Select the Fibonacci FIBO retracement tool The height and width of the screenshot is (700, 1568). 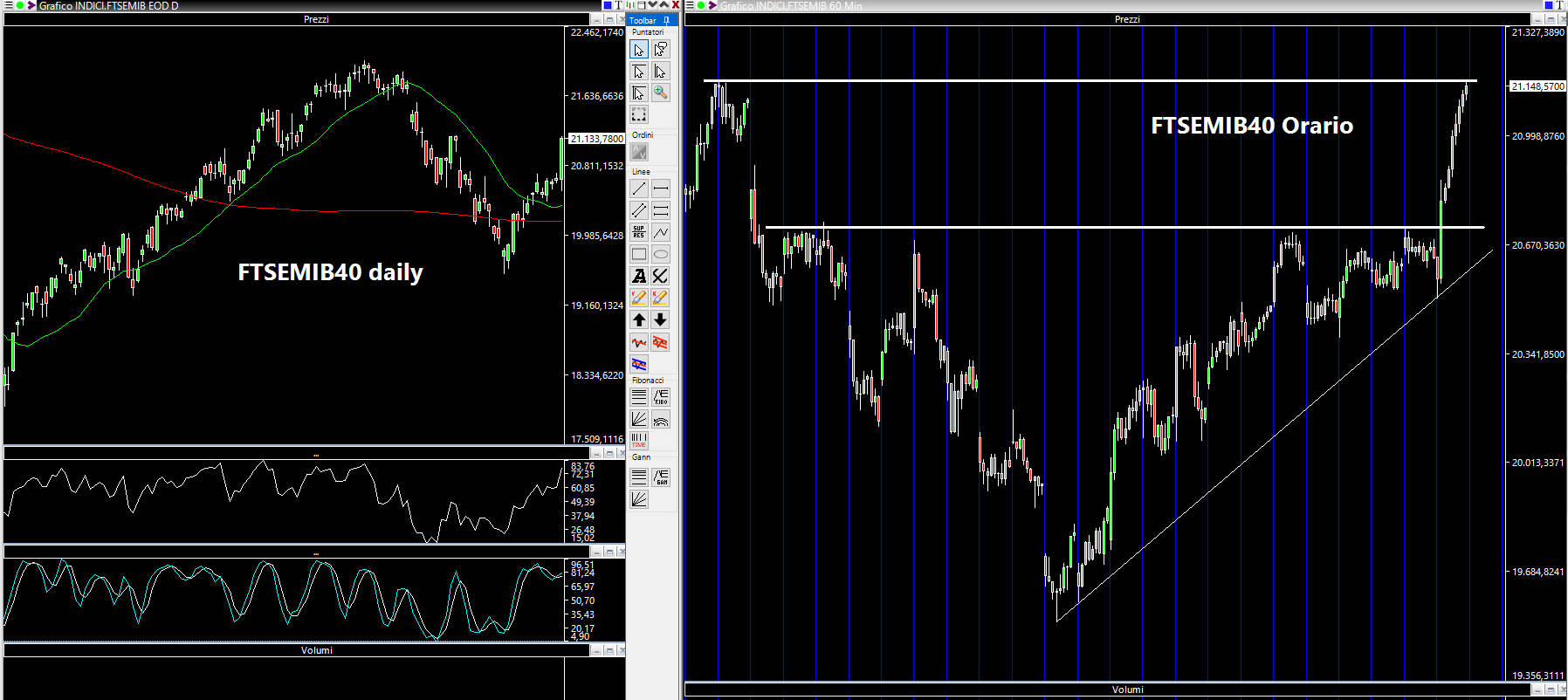click(661, 397)
